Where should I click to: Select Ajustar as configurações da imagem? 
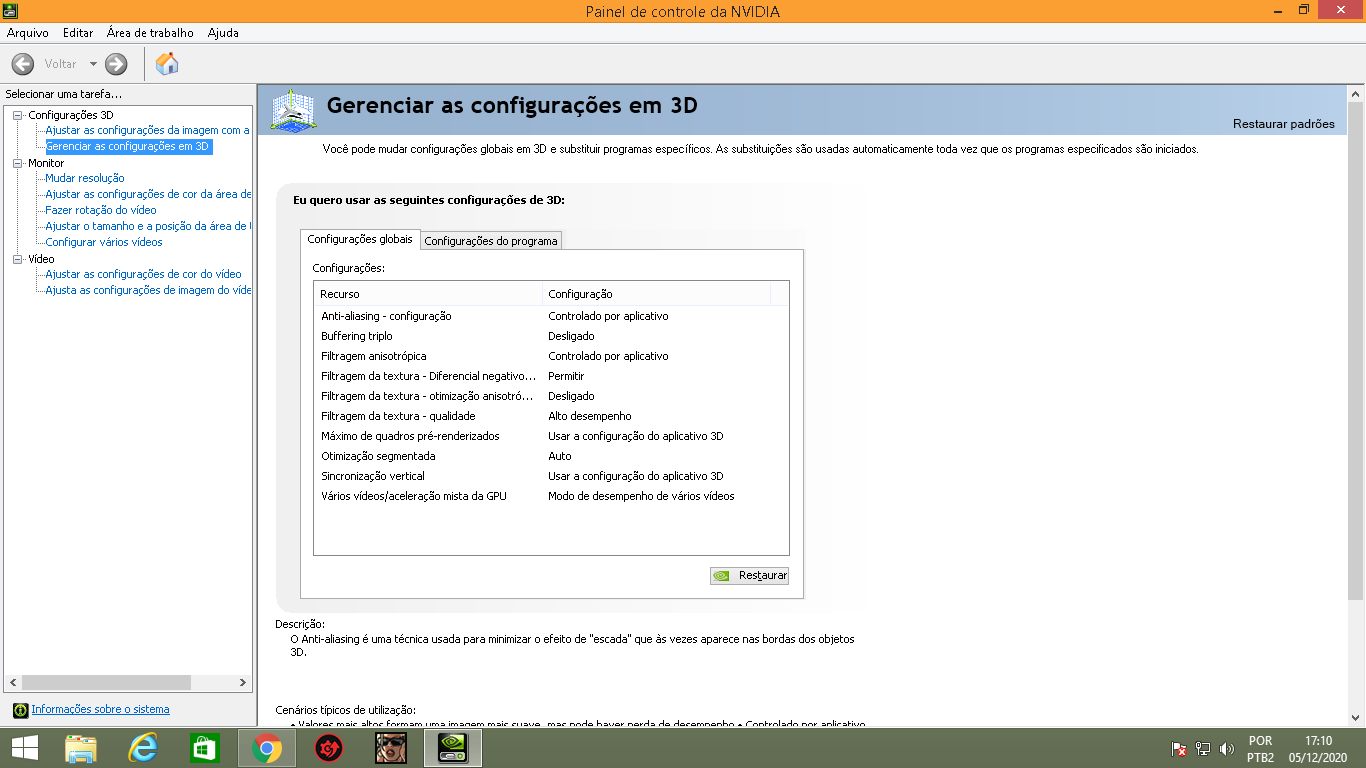(x=148, y=130)
